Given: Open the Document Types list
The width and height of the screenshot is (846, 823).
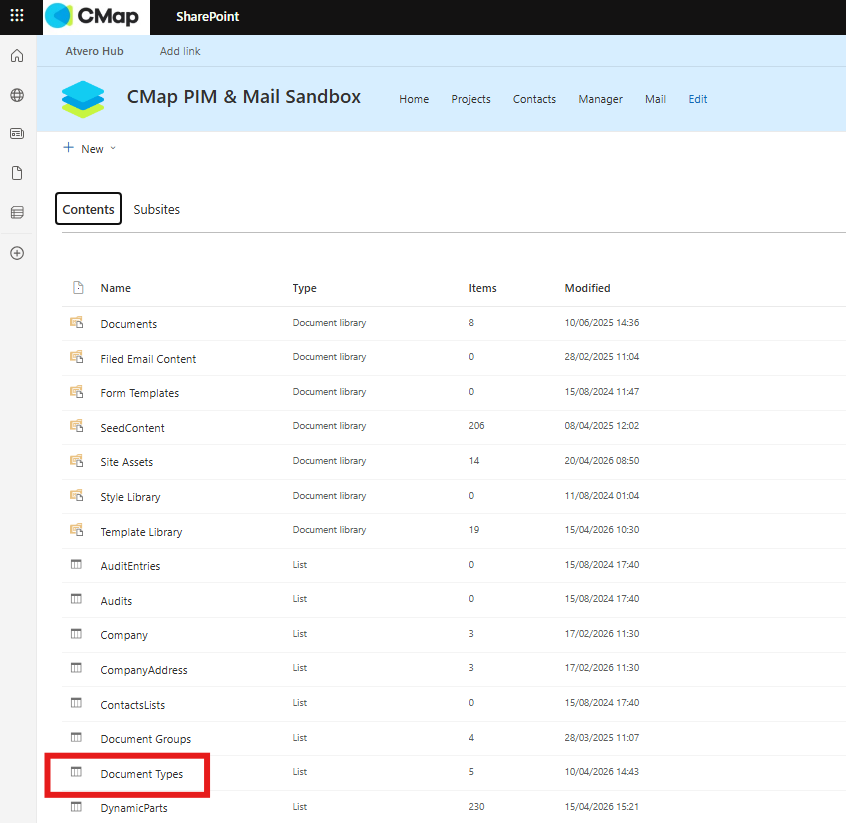Looking at the screenshot, I should pos(141,774).
